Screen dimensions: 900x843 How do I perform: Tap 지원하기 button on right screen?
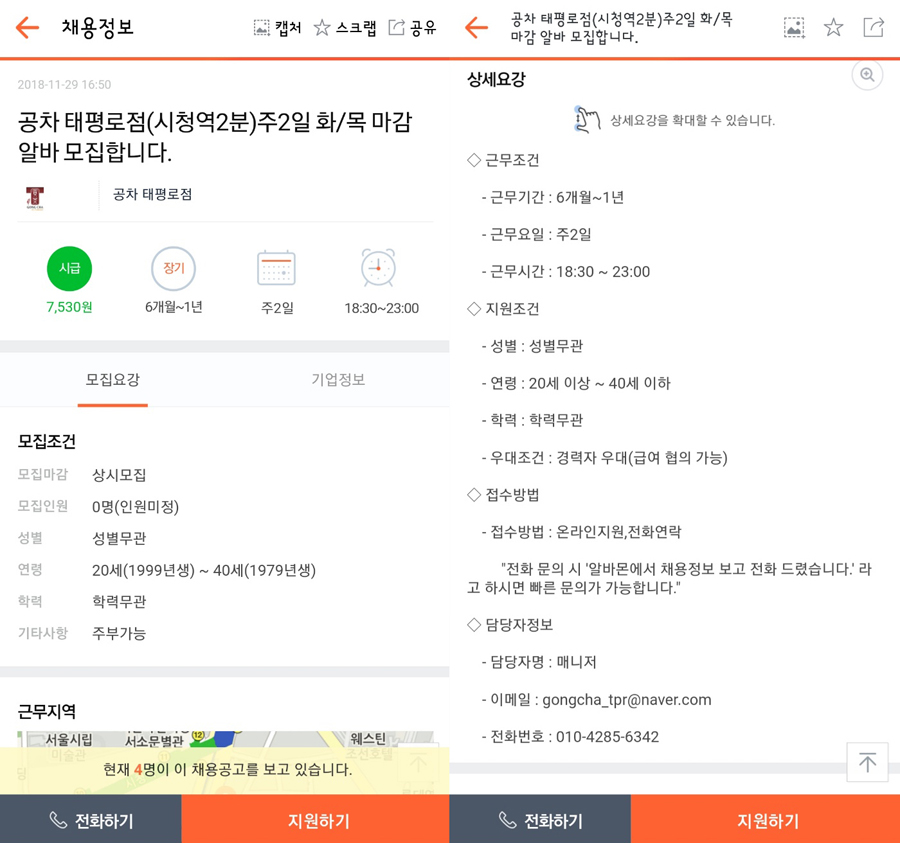pos(765,820)
